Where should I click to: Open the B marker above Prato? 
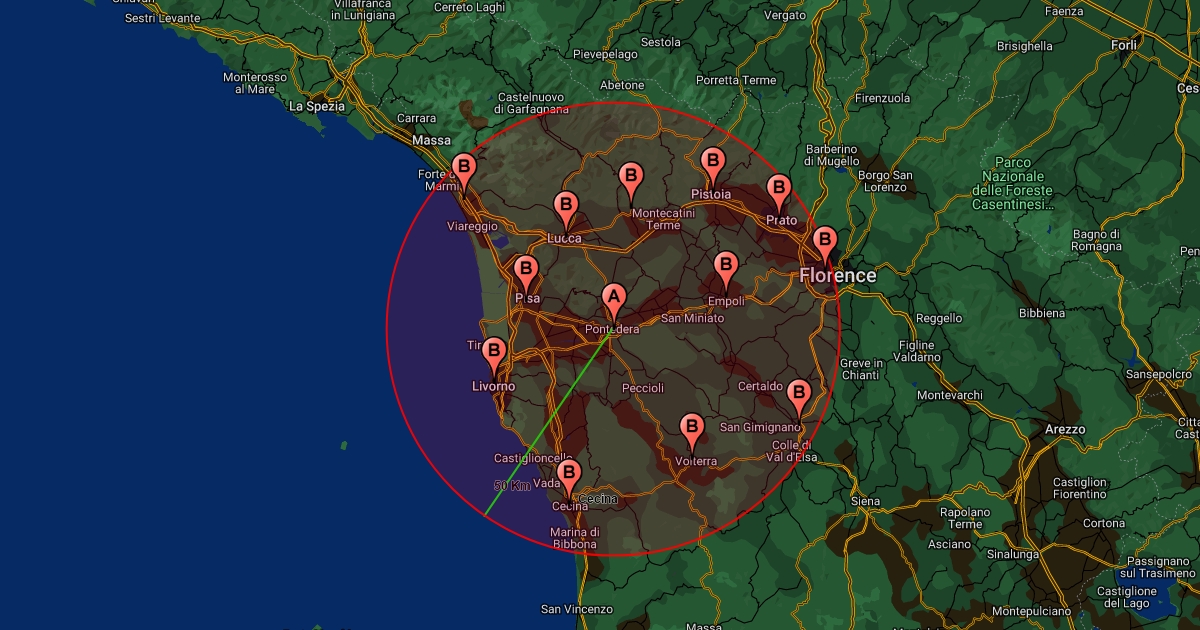[778, 189]
